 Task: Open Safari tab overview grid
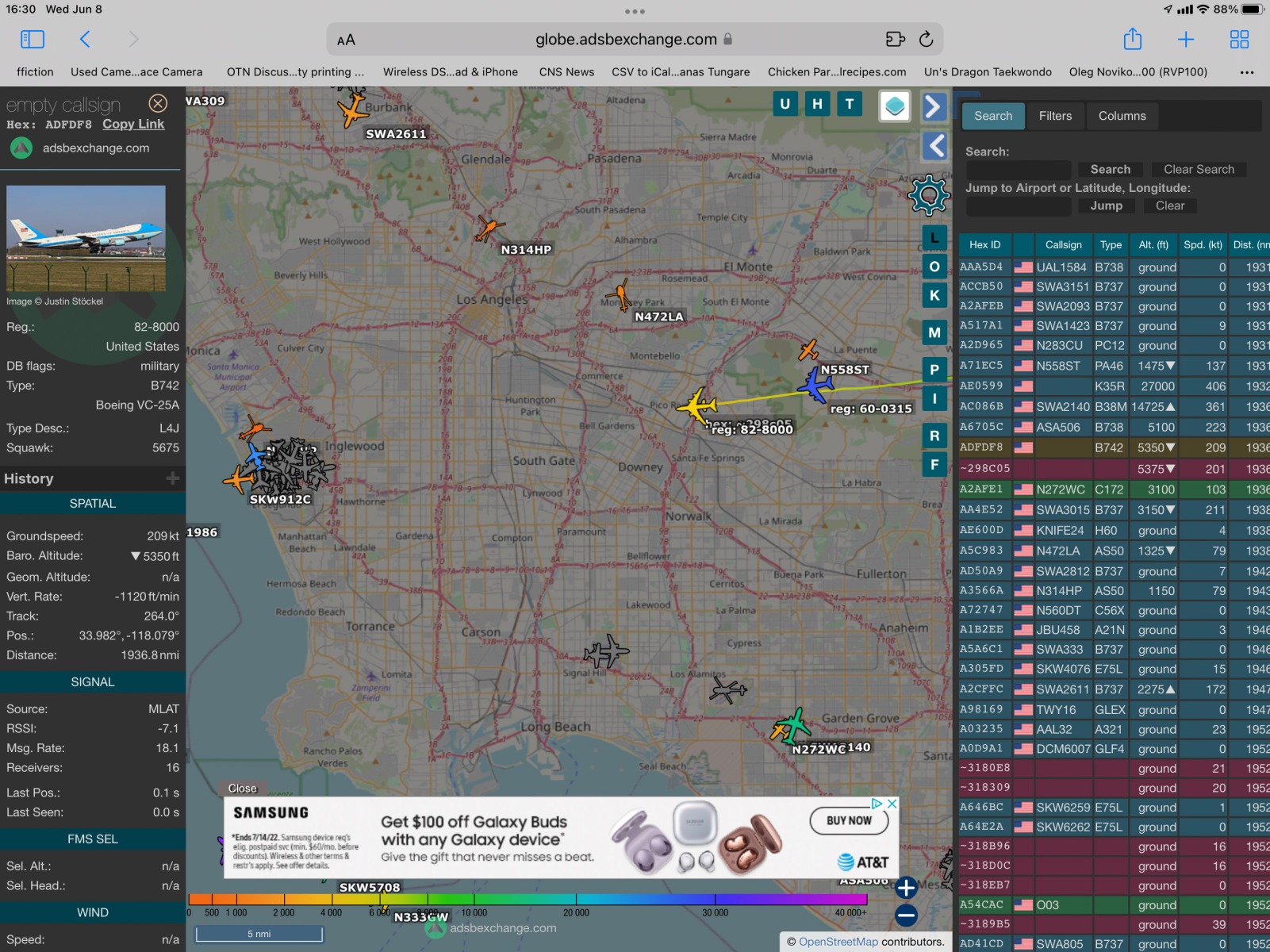1238,39
